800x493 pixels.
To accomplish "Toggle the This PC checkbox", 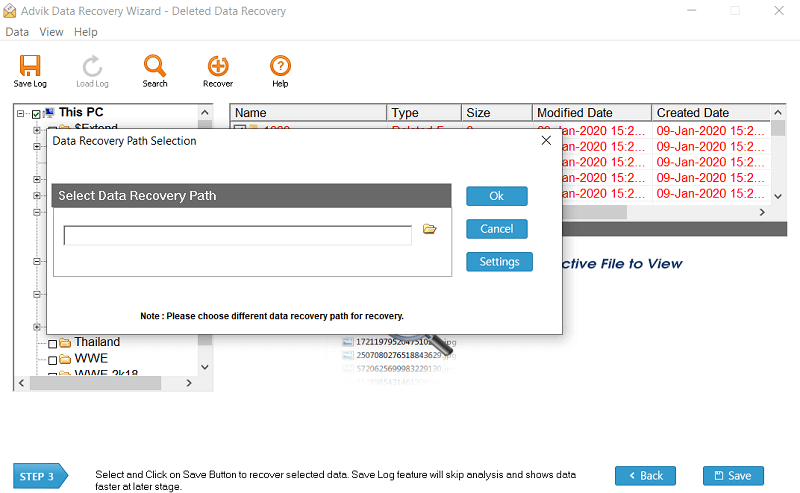I will (x=37, y=114).
